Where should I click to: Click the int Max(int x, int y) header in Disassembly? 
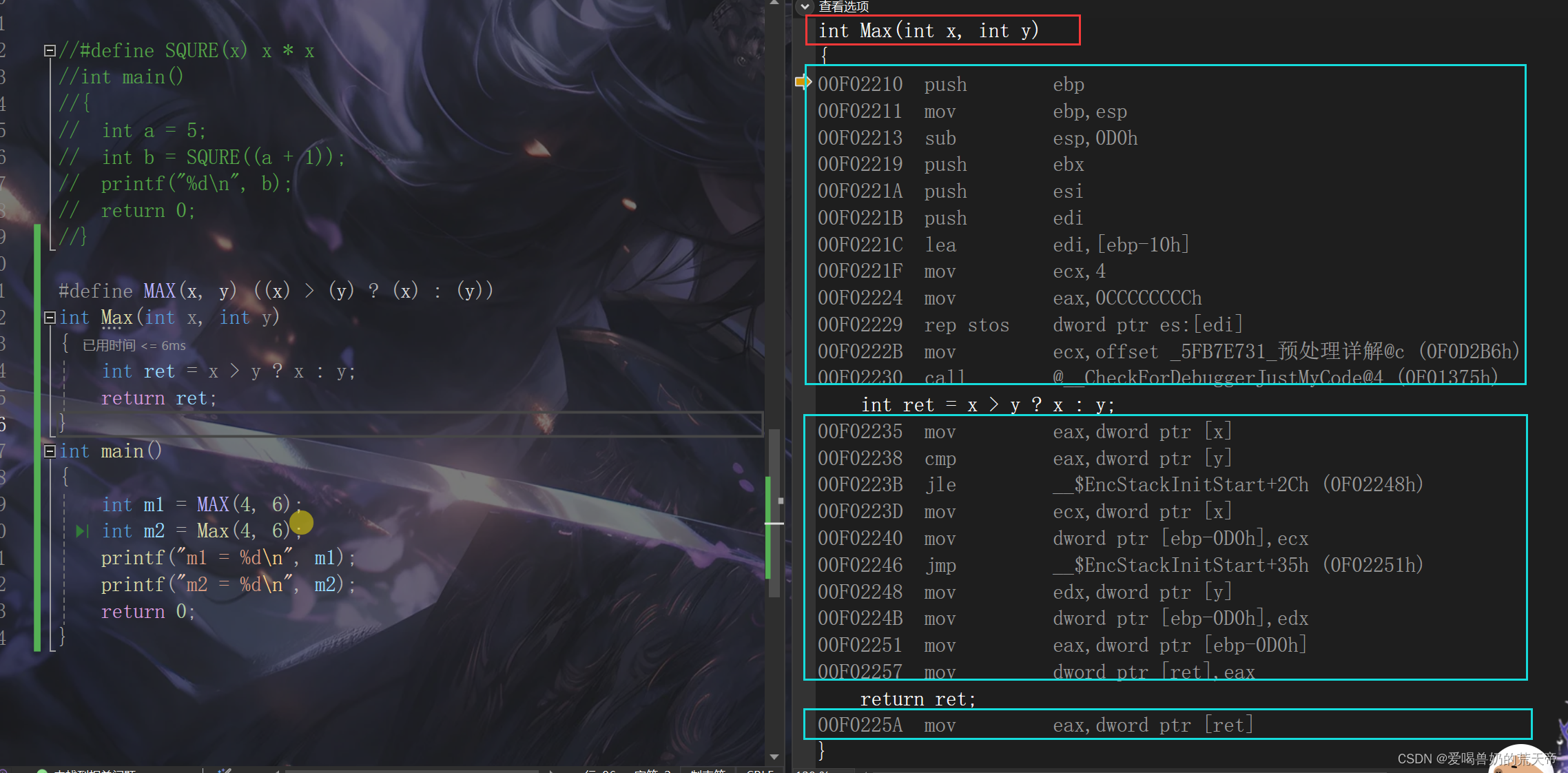coord(928,30)
